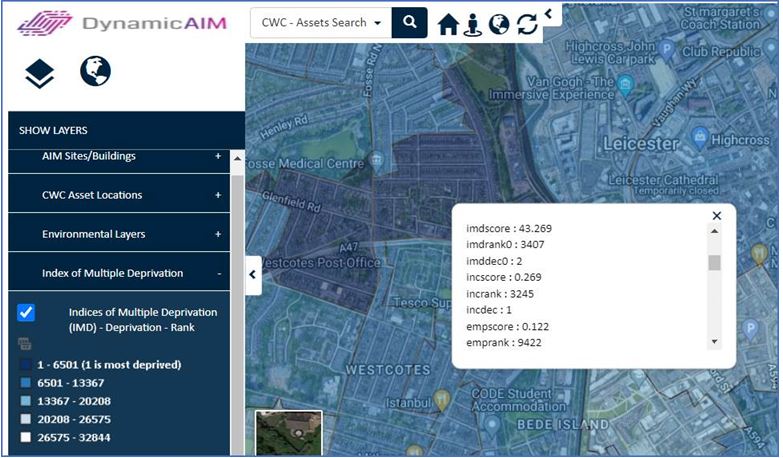Click the search magnifier button
Viewport: 783px width, 458px height.
[x=409, y=22]
